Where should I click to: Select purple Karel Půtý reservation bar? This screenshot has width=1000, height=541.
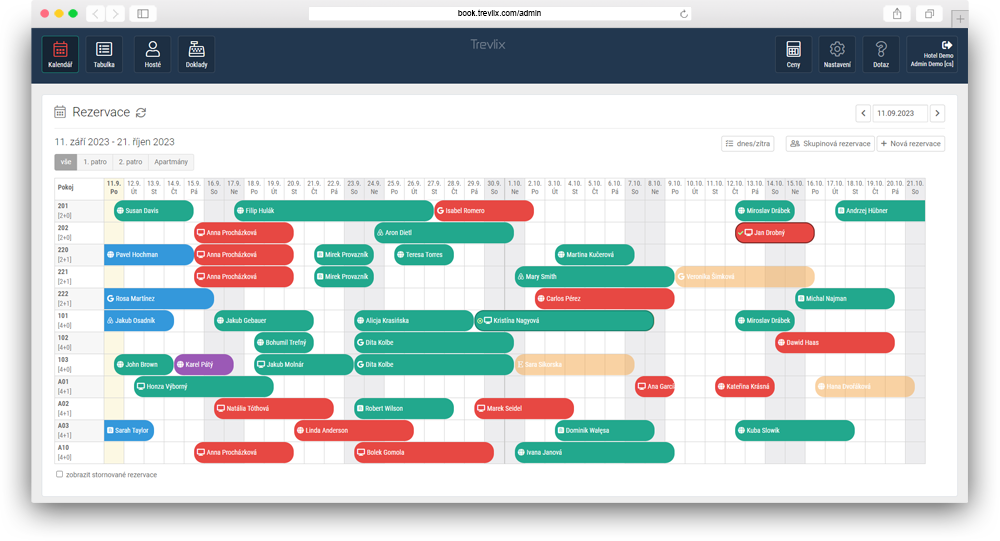point(204,365)
